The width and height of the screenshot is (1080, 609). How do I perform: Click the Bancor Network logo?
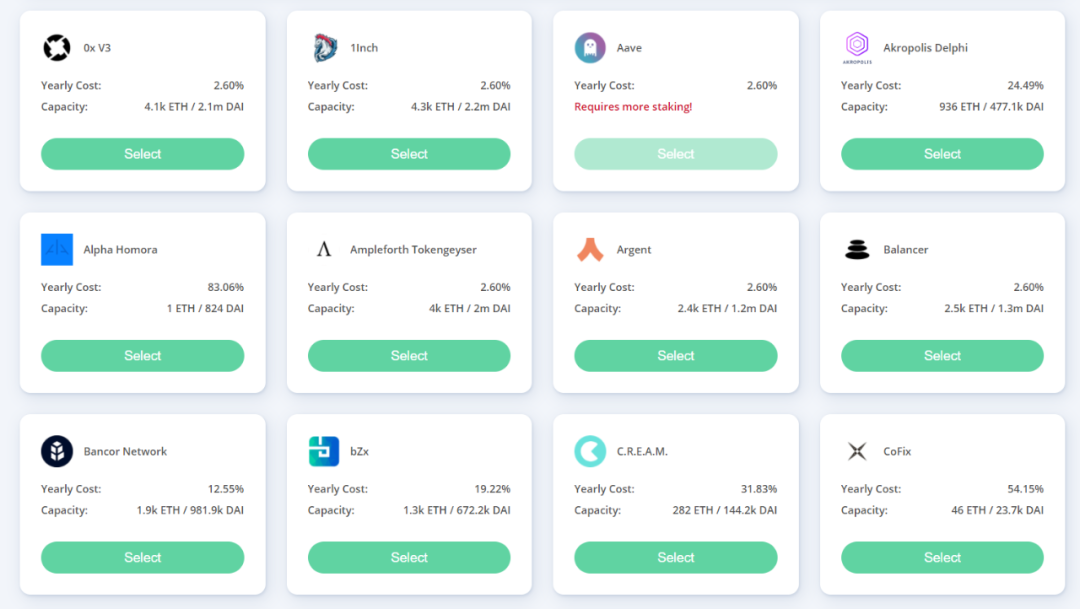coord(57,452)
